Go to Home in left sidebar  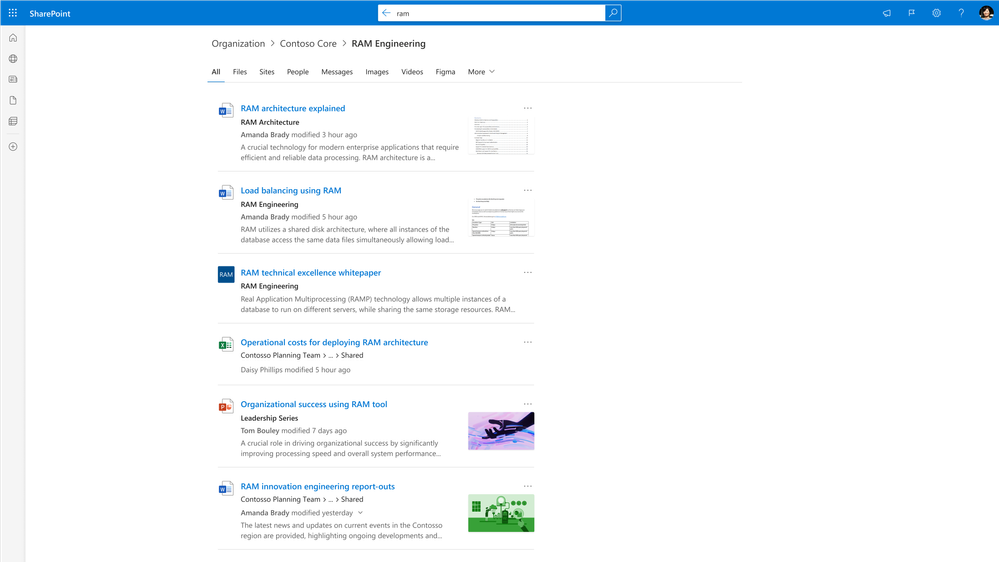click(13, 38)
